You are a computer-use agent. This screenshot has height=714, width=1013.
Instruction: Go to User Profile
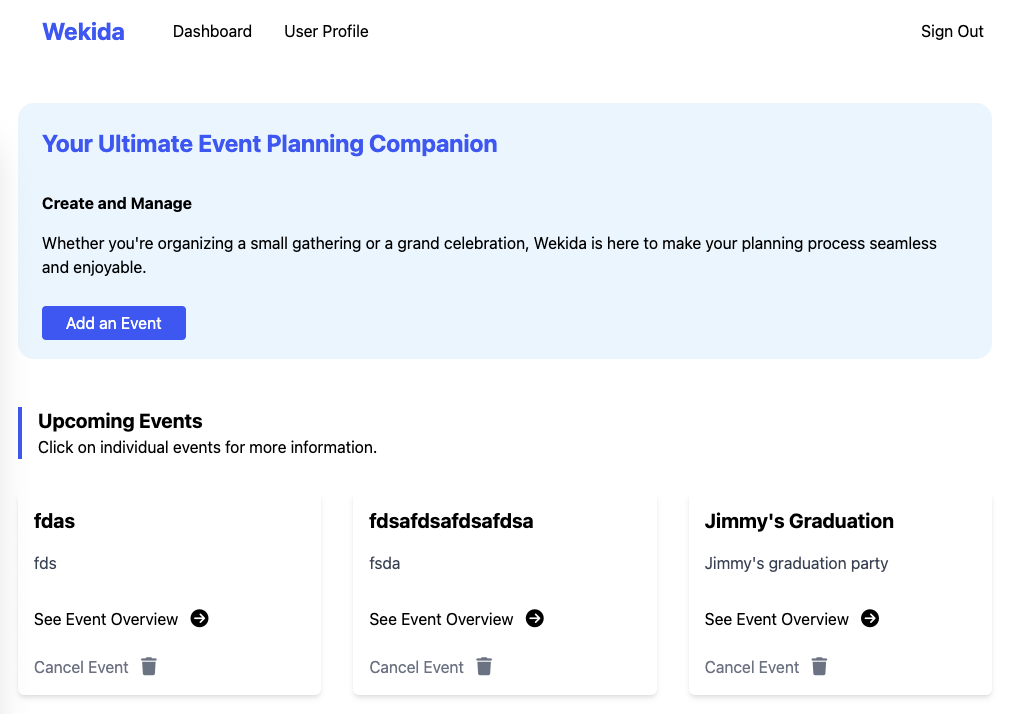point(326,31)
